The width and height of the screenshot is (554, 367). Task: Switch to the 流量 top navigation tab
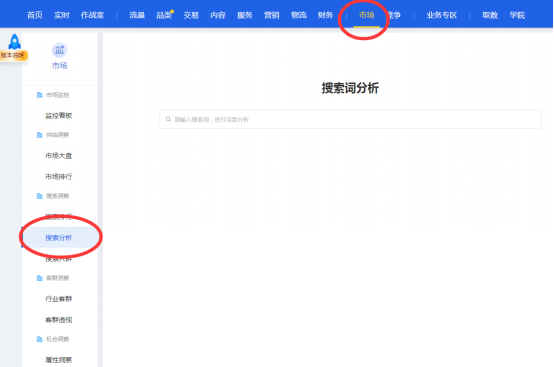137,15
